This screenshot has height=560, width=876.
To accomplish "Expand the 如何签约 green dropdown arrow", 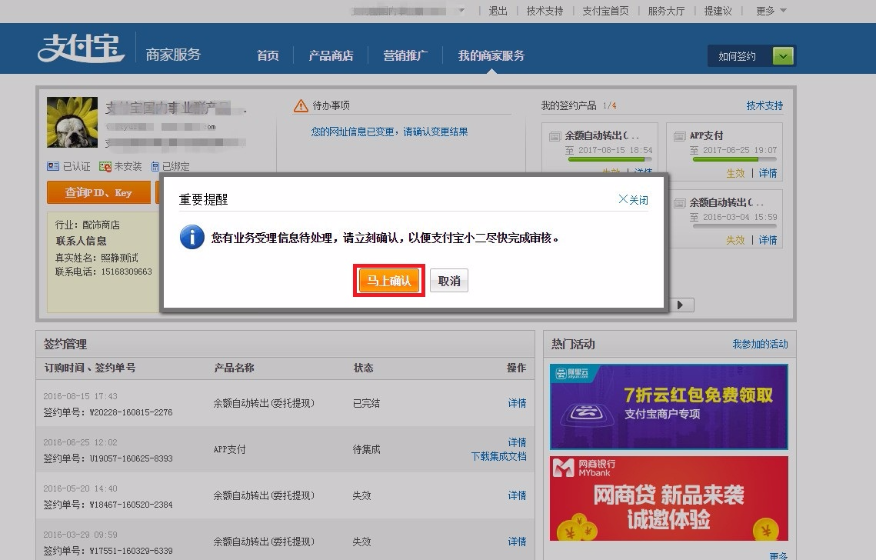I will tap(783, 56).
